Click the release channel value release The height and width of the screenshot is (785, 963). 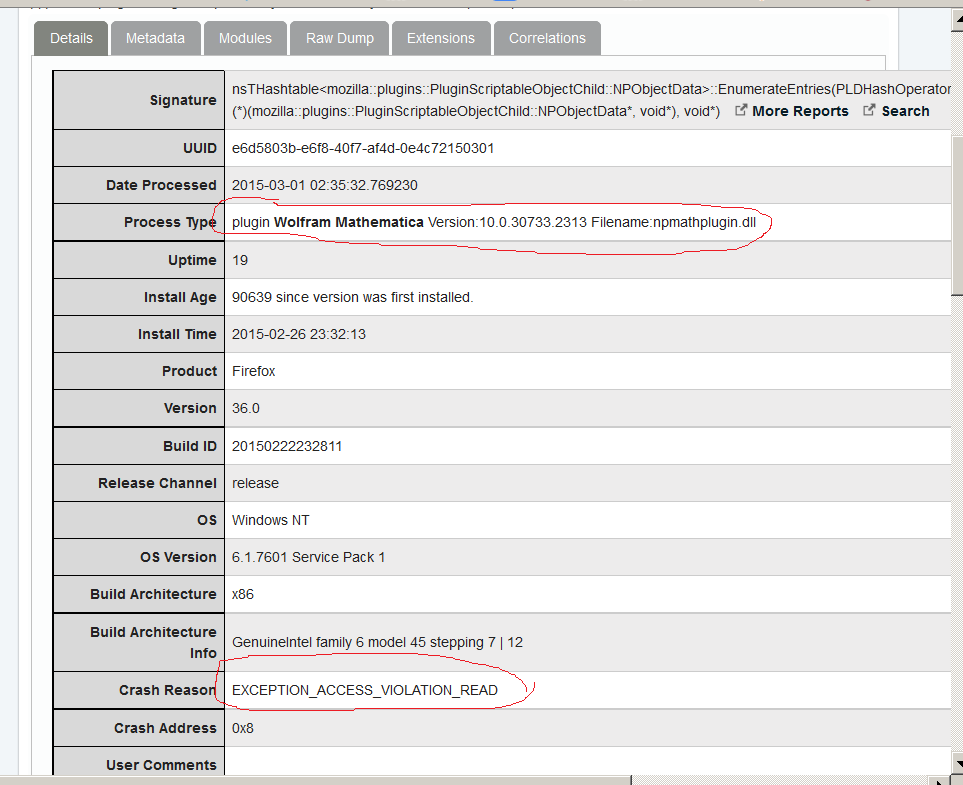(255, 483)
